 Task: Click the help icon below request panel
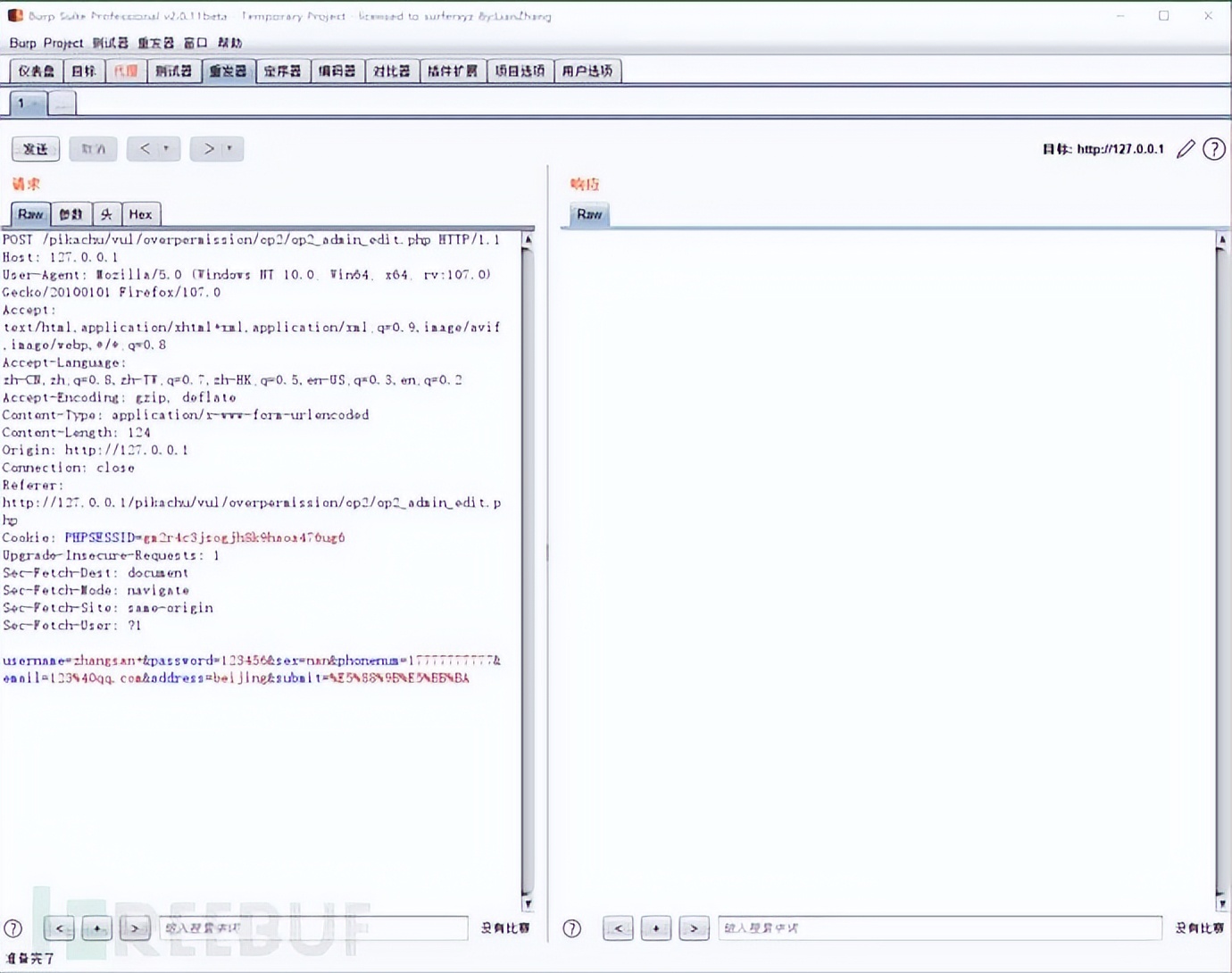tap(13, 928)
